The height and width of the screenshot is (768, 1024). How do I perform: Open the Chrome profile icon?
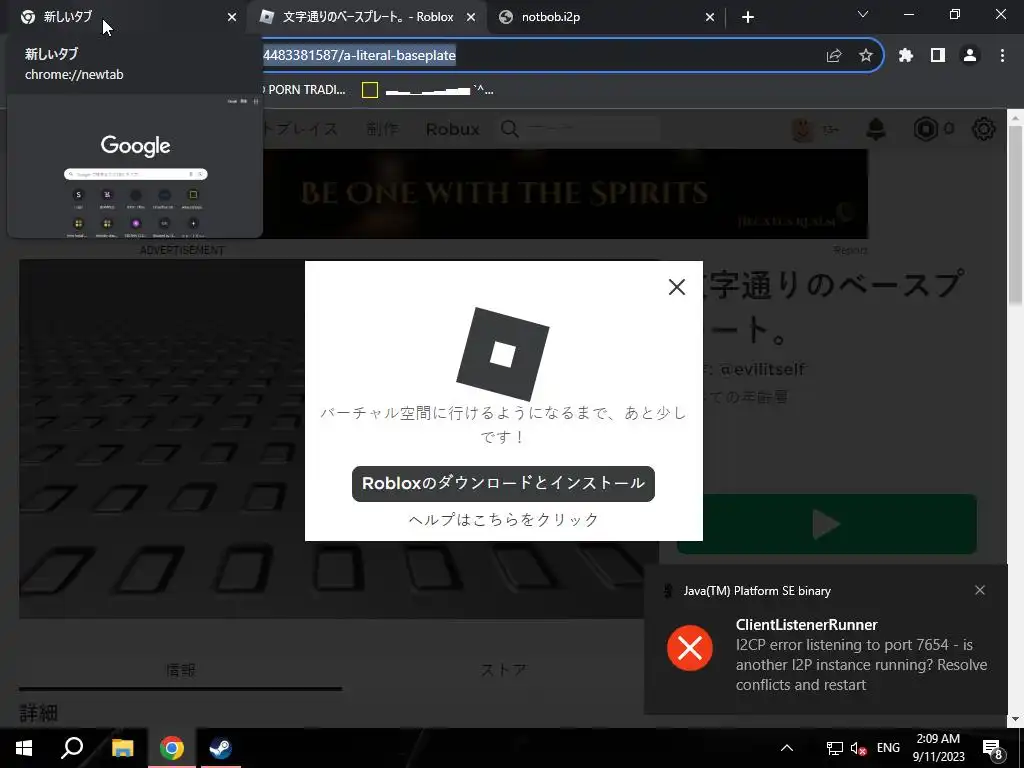(970, 56)
